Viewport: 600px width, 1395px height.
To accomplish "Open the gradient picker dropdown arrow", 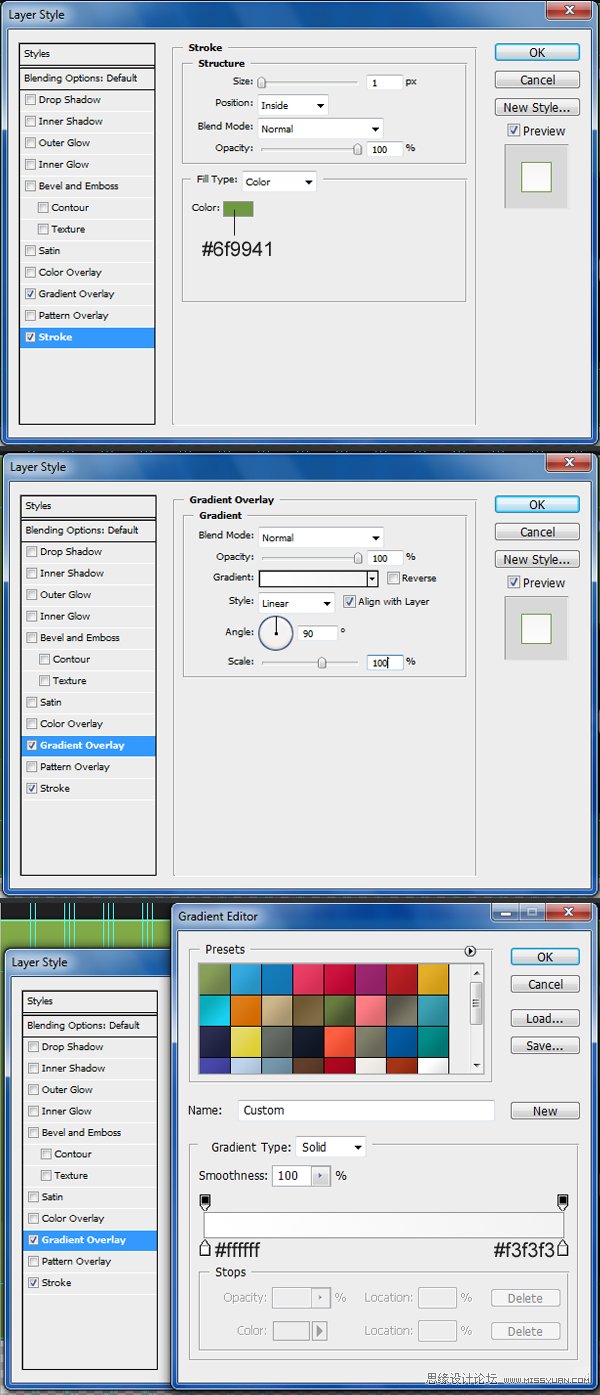I will coord(372,579).
